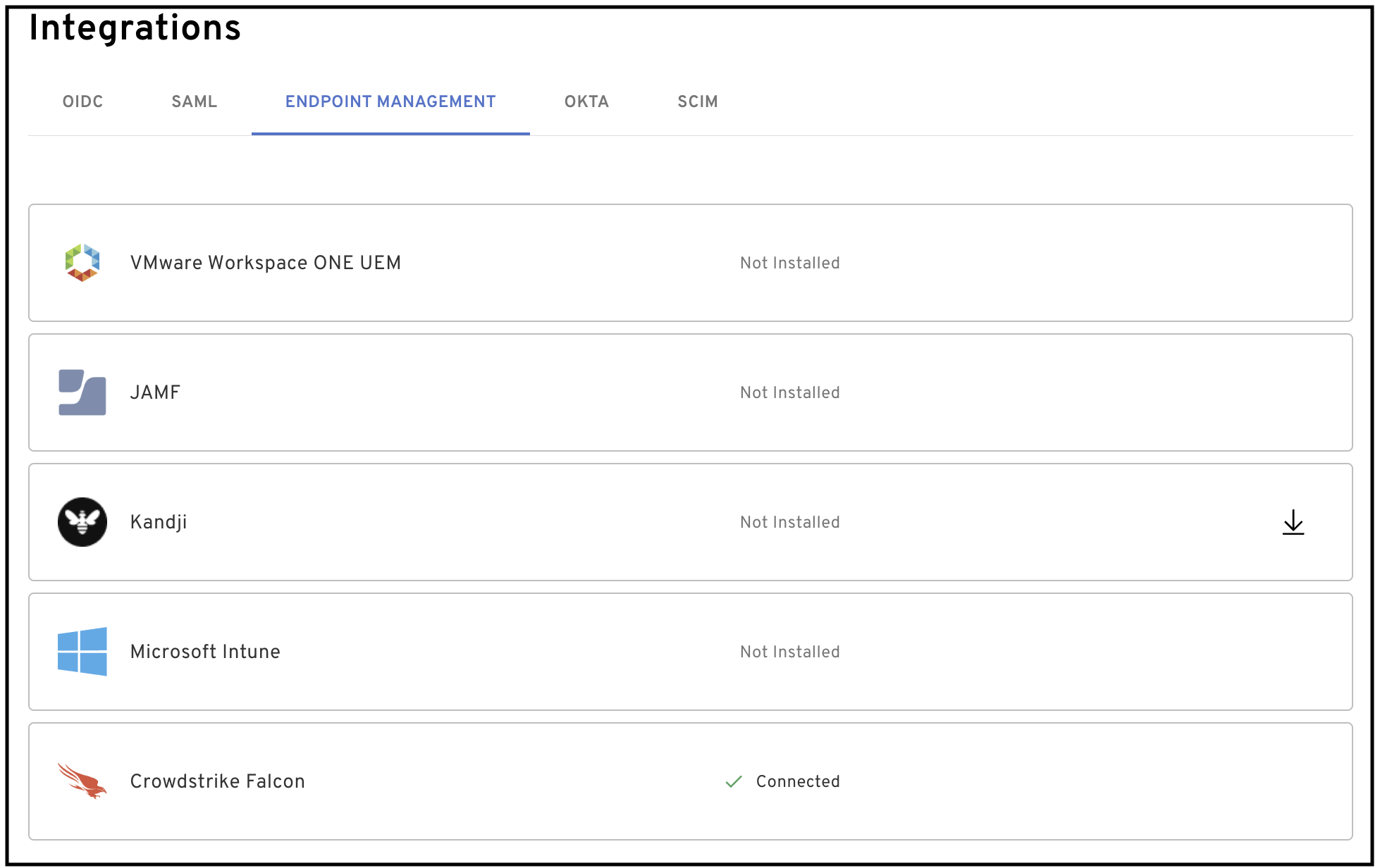The image size is (1380, 868).
Task: Click Not Installed status for VMware Workspace ONE
Action: 789,263
